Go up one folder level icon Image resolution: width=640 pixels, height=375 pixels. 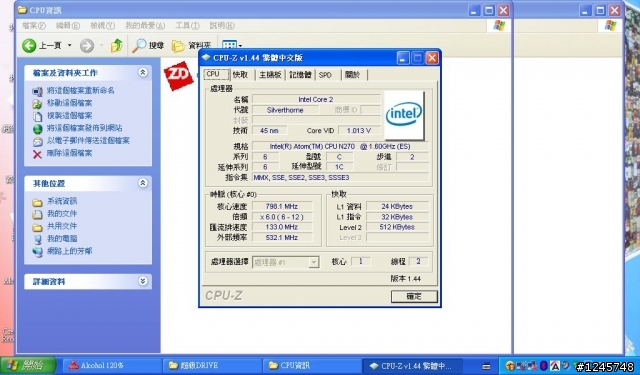pos(117,45)
